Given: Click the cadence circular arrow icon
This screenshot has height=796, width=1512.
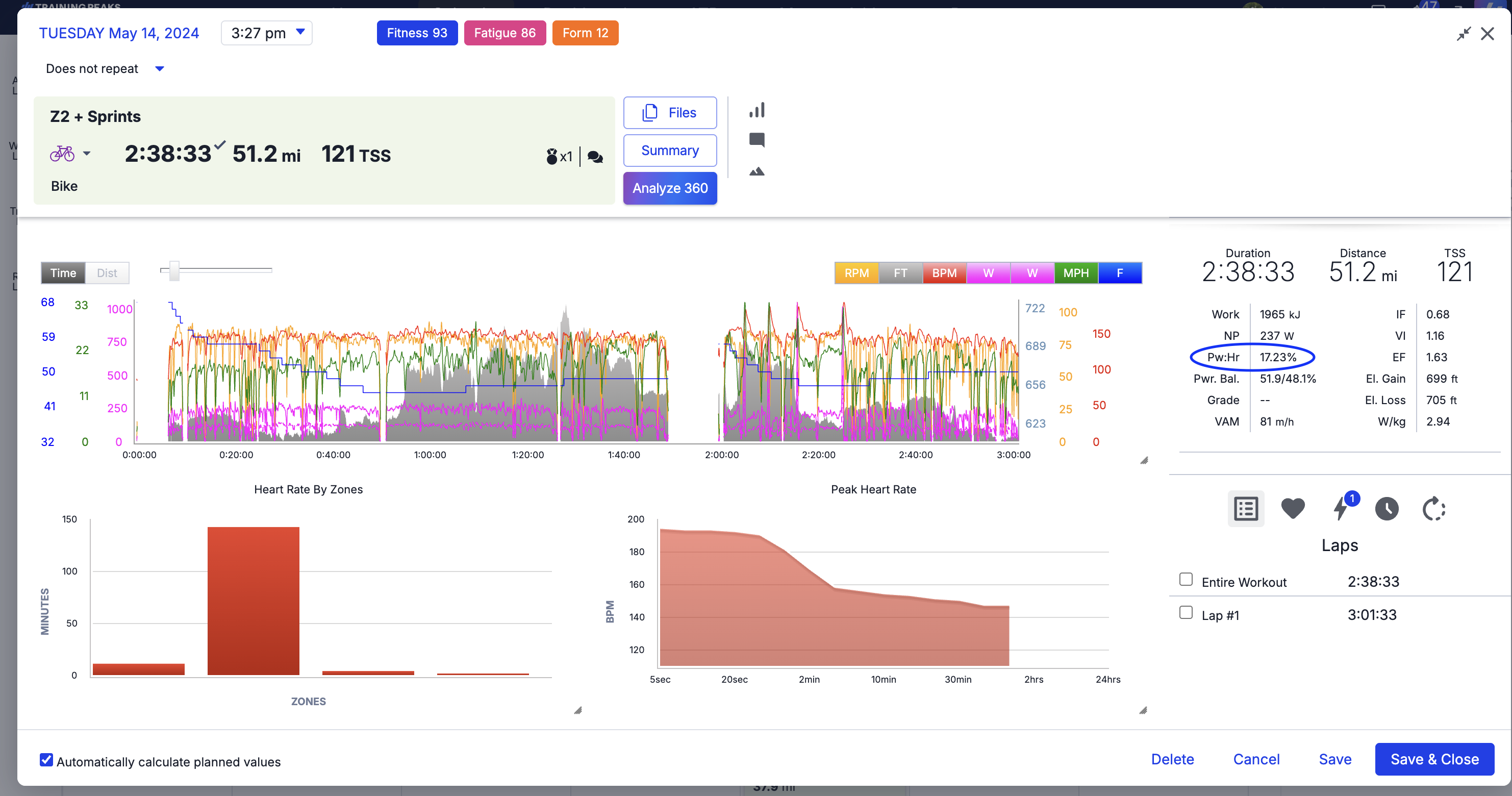Looking at the screenshot, I should (x=1433, y=508).
